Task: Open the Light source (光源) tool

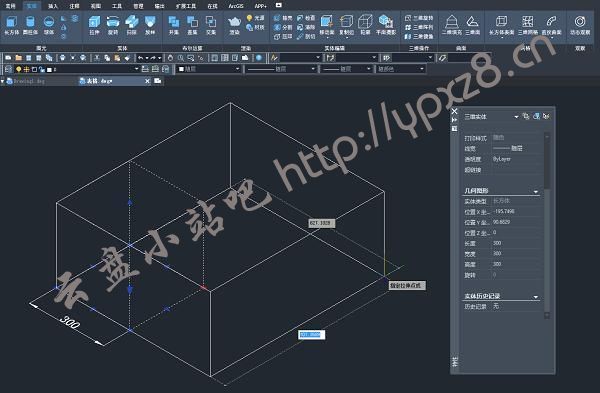Action: 255,18
